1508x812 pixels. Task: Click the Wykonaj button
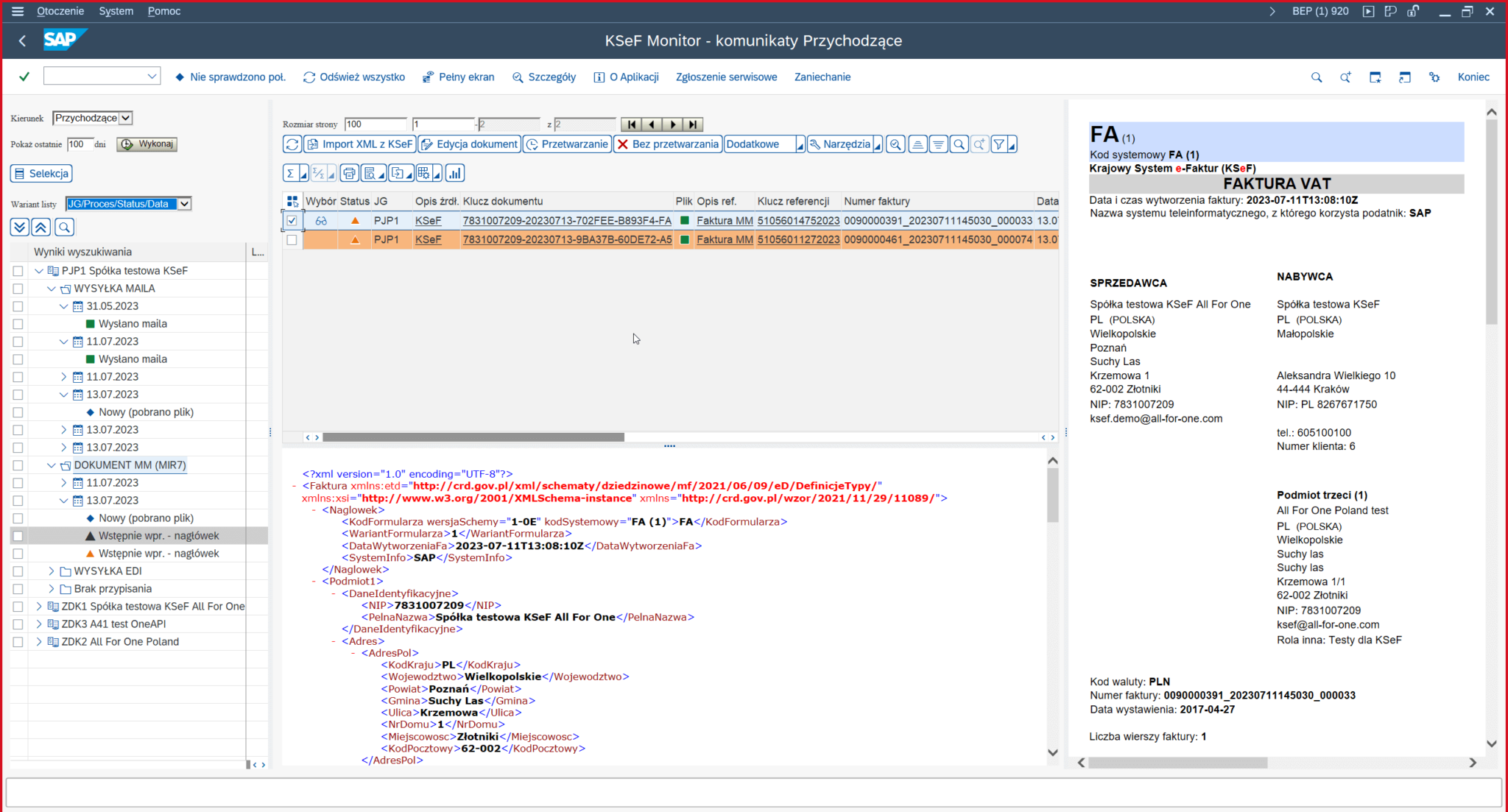[148, 144]
